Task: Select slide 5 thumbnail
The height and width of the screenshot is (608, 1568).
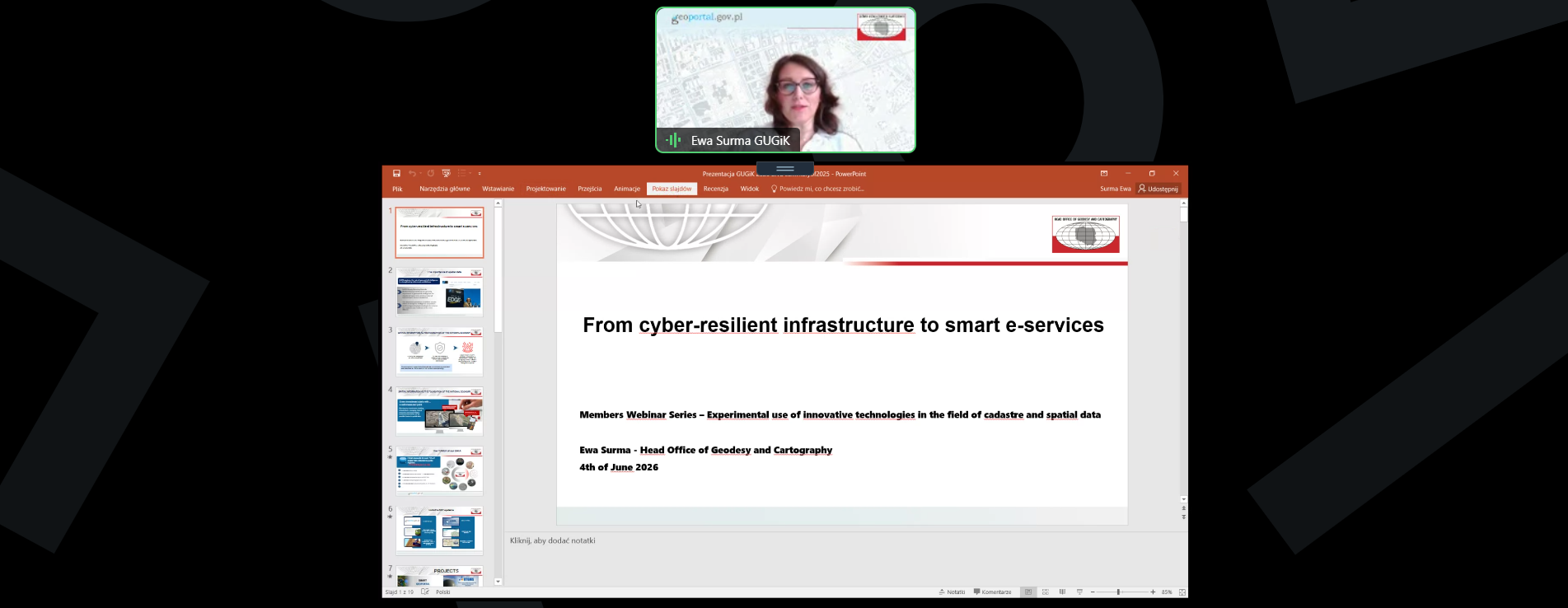Action: click(439, 470)
